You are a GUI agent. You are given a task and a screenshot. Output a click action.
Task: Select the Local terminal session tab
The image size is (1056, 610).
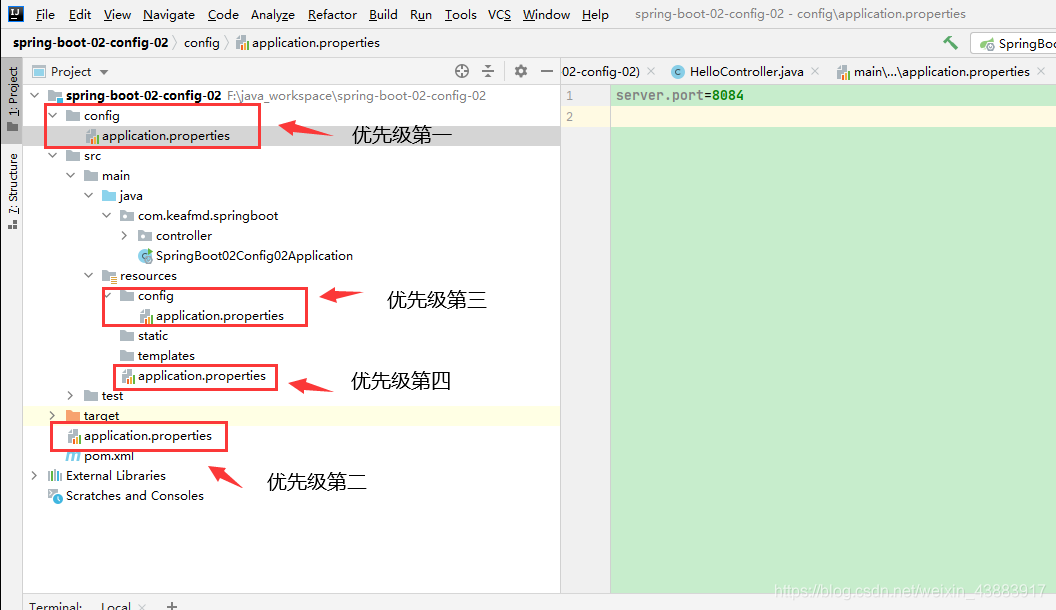click(x=116, y=605)
